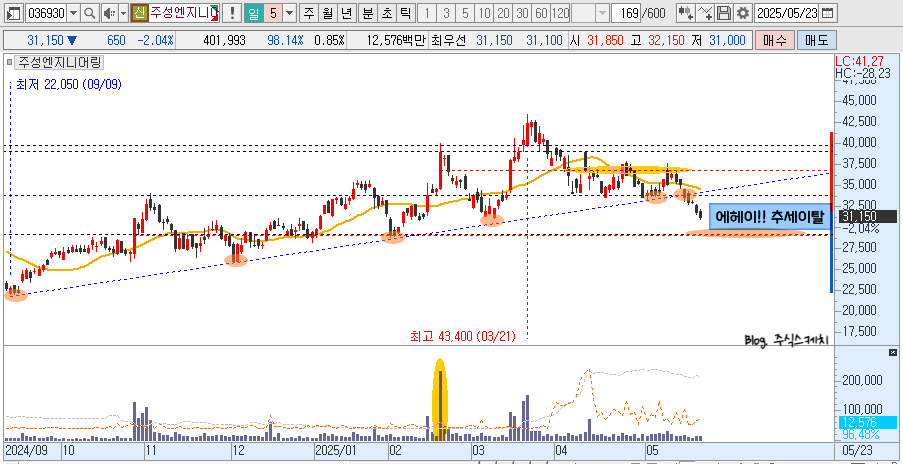The height and width of the screenshot is (464, 903).
Task: Click the 최우선 bid price 31,100
Action: click(544, 40)
